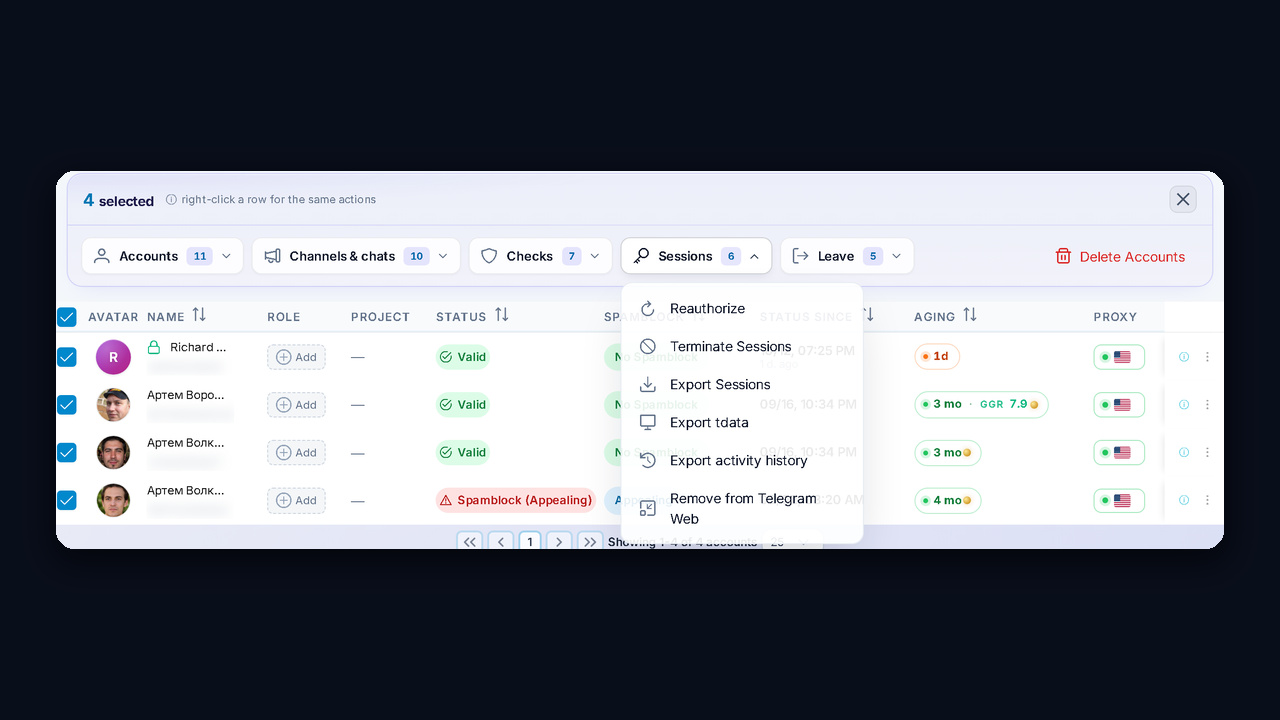Click the red Delete Accounts button
Viewport: 1280px width, 720px height.
1120,256
